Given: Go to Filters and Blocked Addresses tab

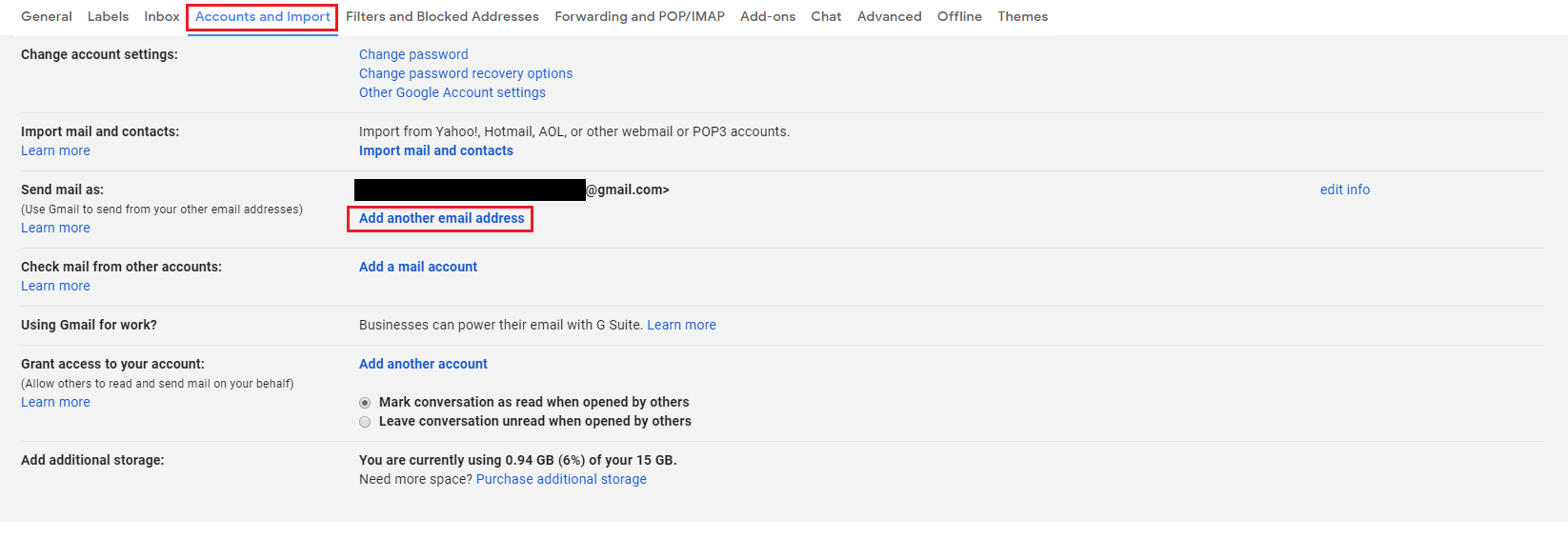Looking at the screenshot, I should point(442,16).
